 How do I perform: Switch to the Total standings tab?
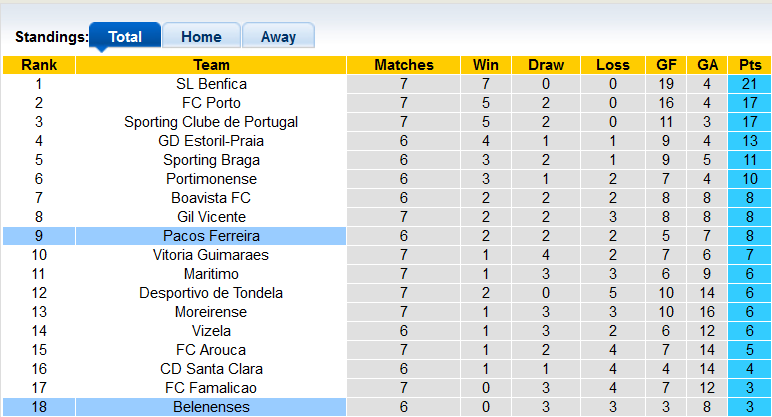(125, 37)
